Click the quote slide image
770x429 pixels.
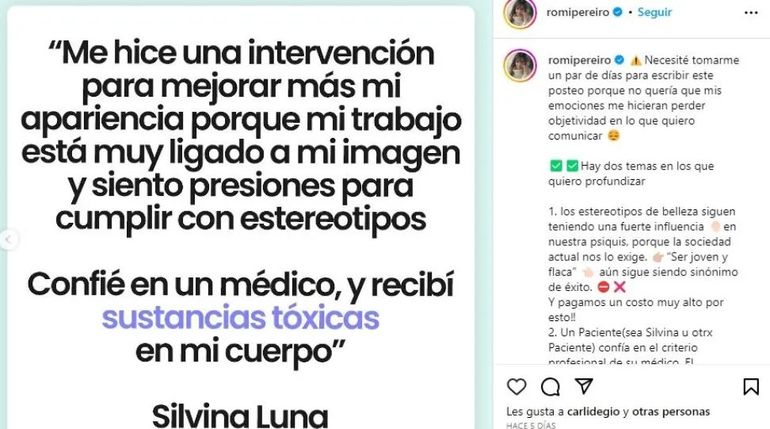click(241, 217)
